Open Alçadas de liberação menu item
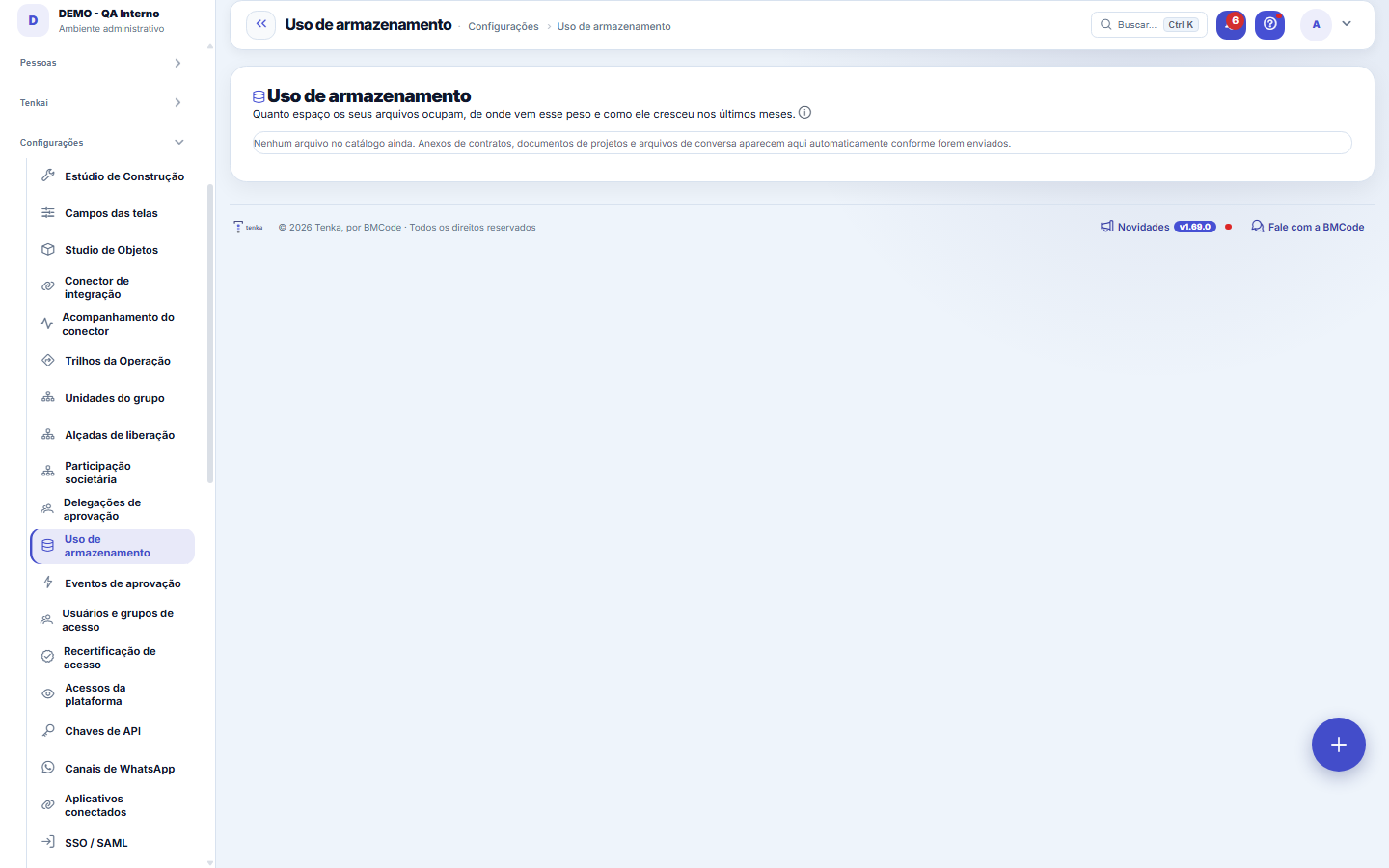Image resolution: width=1389 pixels, height=868 pixels. [113, 434]
